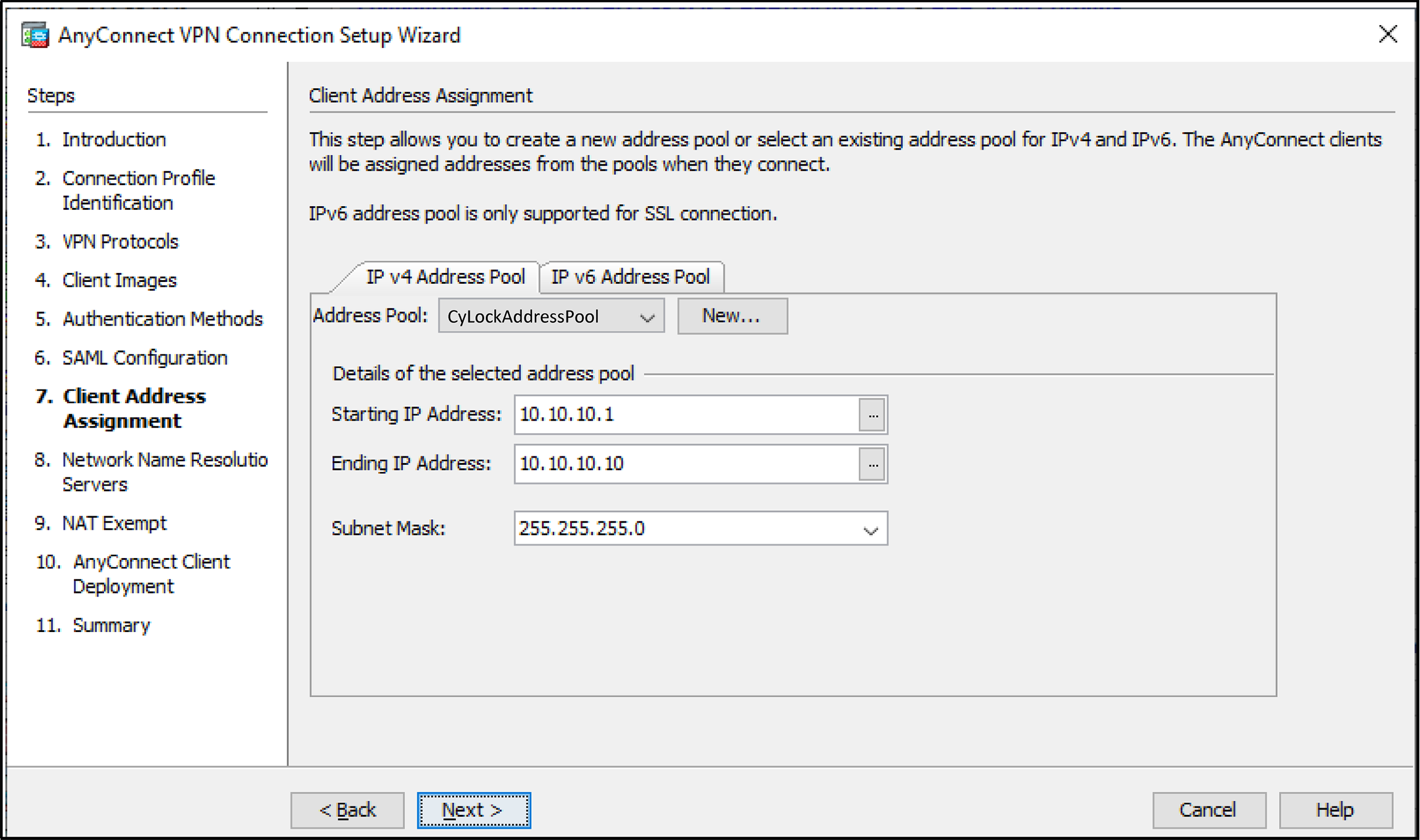
Task: Click the Starting IP Address label
Action: 416,414
